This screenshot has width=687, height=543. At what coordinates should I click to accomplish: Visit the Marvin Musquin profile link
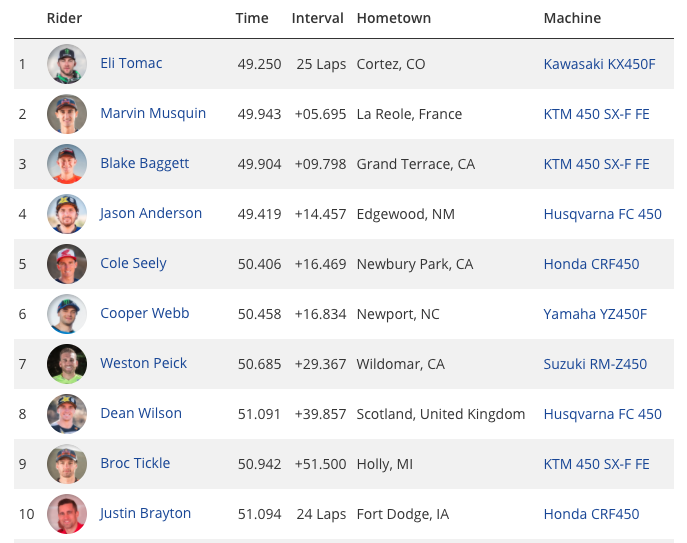(153, 113)
